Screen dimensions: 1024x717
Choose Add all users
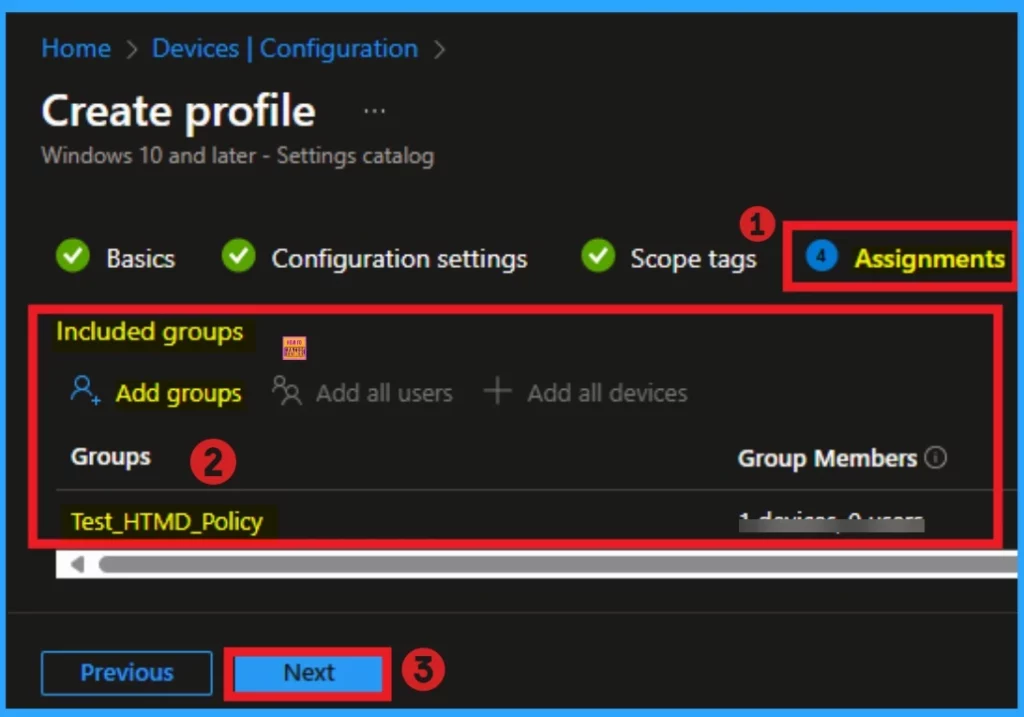pyautogui.click(x=384, y=393)
